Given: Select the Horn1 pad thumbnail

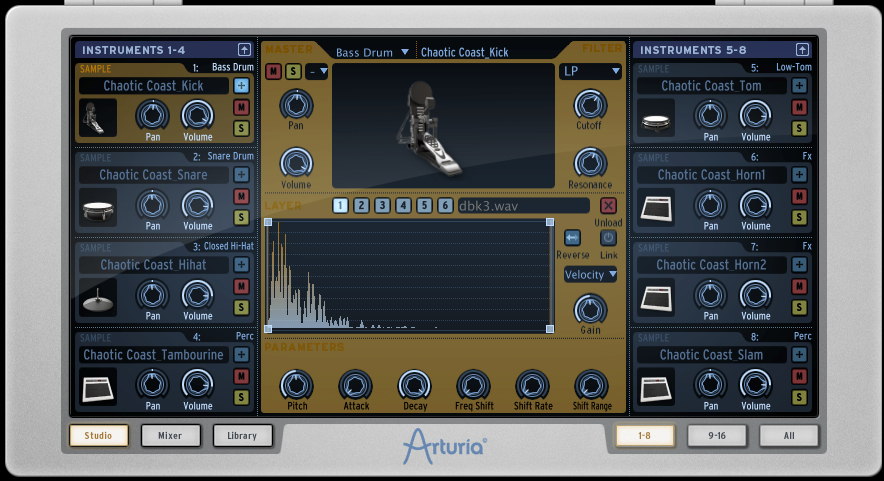Looking at the screenshot, I should tap(656, 208).
